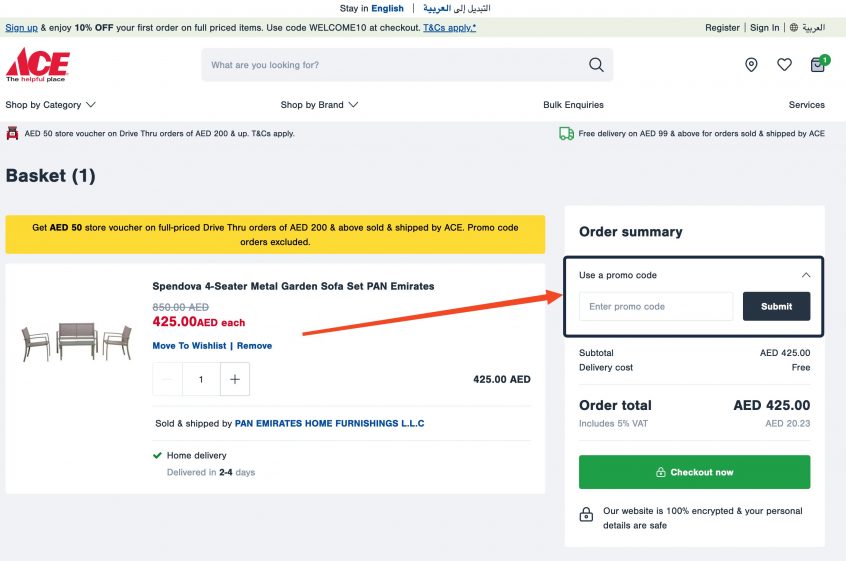
Task: Submit the promo code
Action: pos(776,306)
